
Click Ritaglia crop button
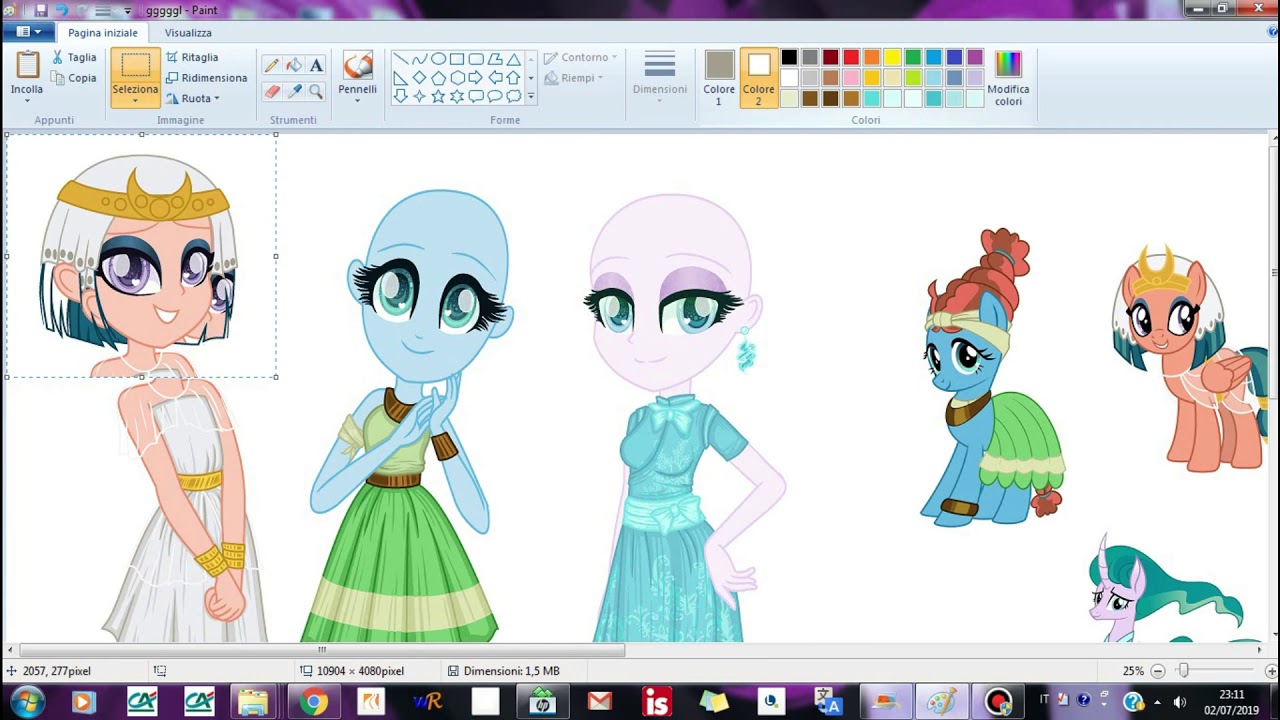pos(192,58)
